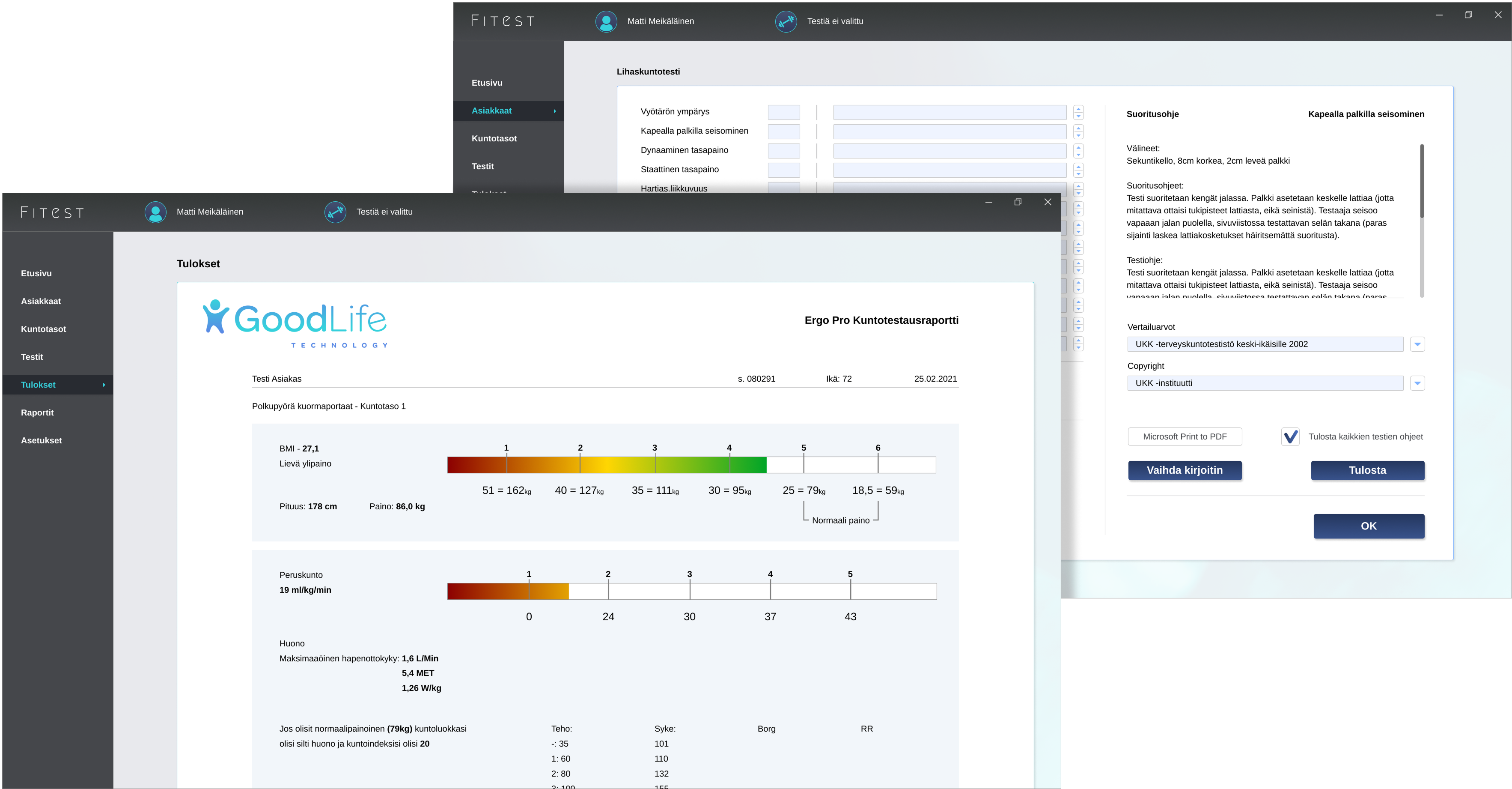Select Asiakkaat in back window sidebar
Viewport: 1512px width, 789px height.
pos(508,111)
